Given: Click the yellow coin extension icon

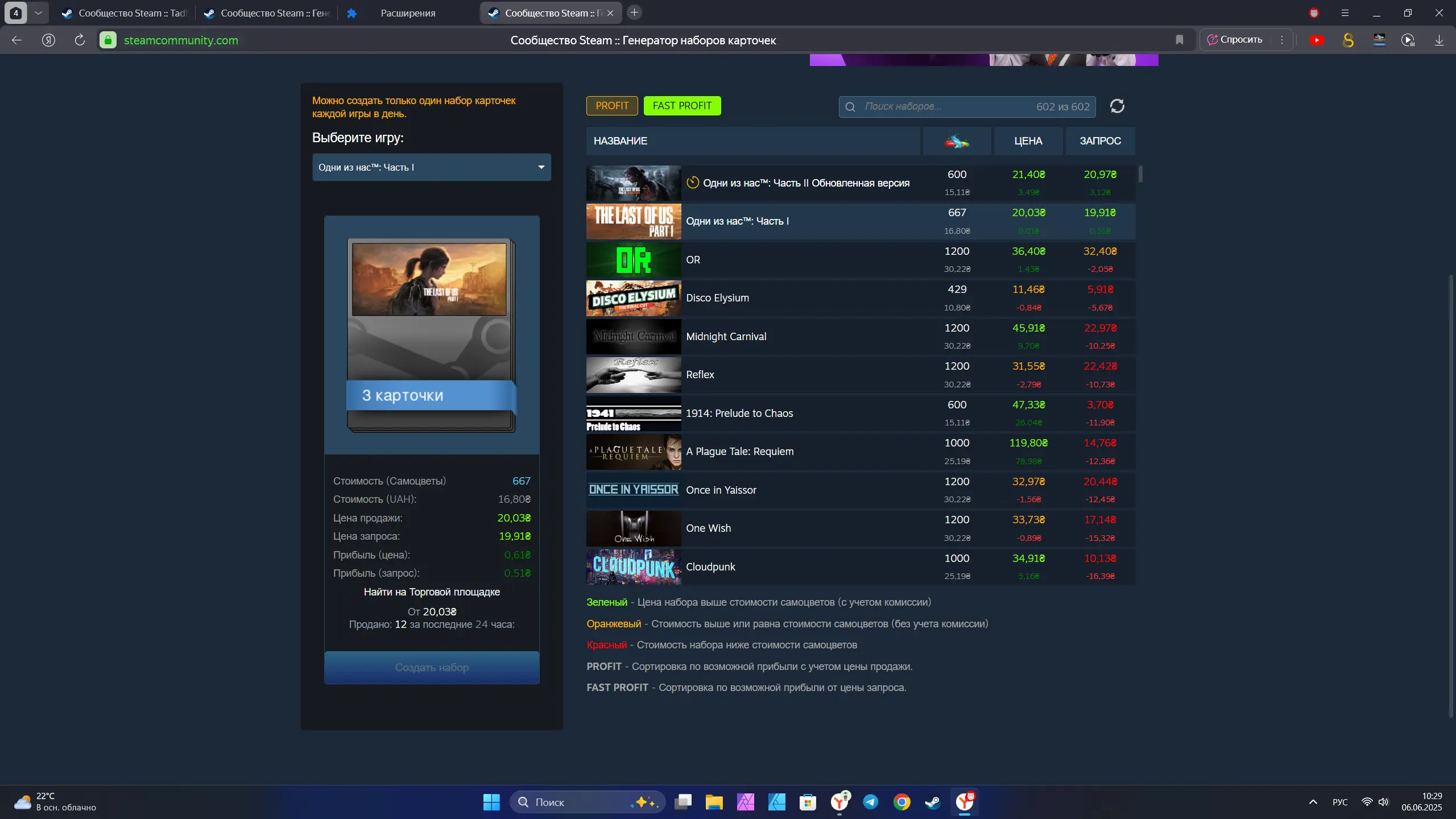Looking at the screenshot, I should point(1348,40).
